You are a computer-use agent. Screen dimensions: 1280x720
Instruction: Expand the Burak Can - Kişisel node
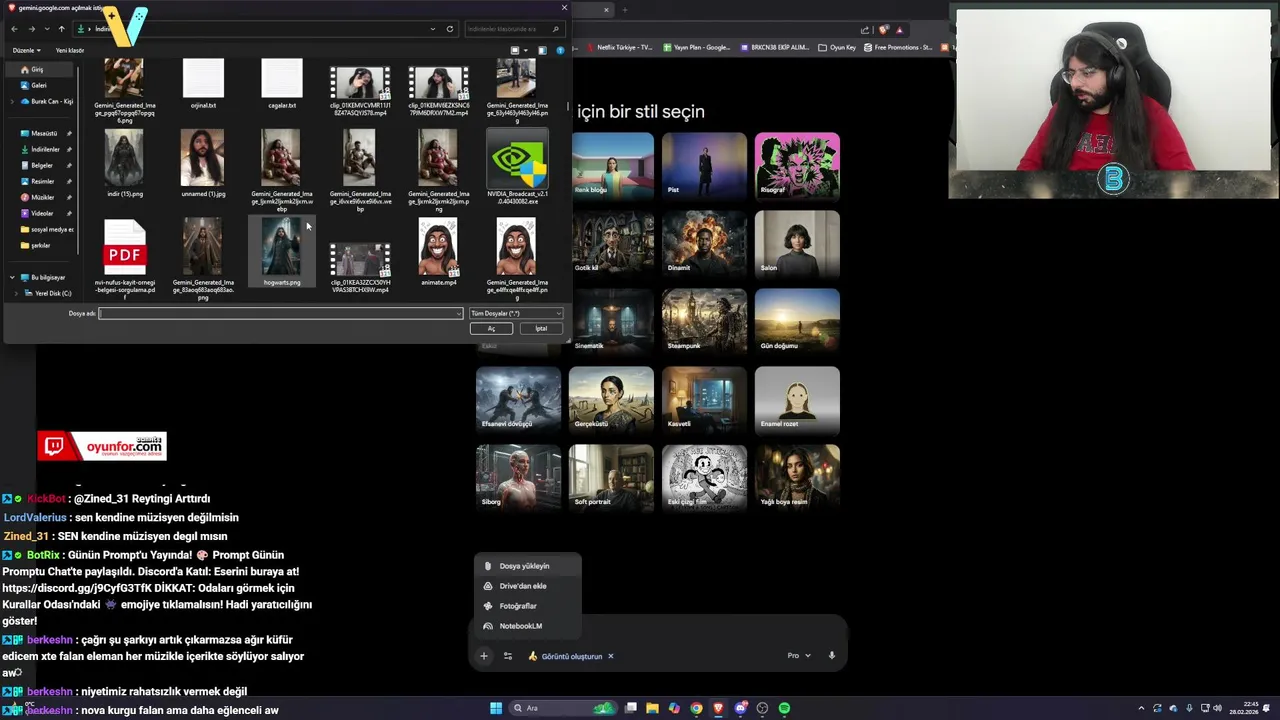pos(12,101)
